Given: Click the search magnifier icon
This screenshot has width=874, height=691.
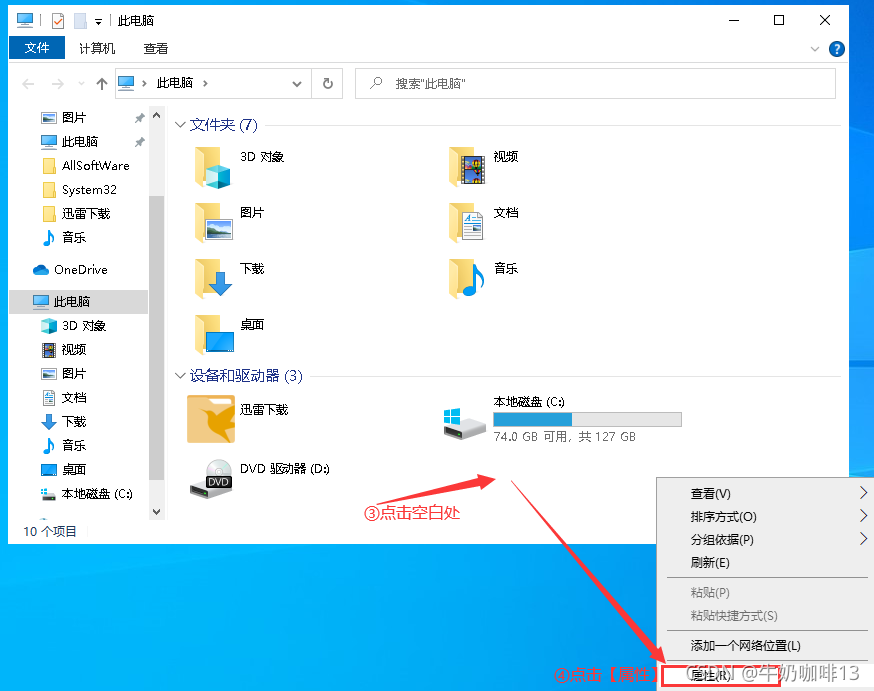Looking at the screenshot, I should pos(376,84).
